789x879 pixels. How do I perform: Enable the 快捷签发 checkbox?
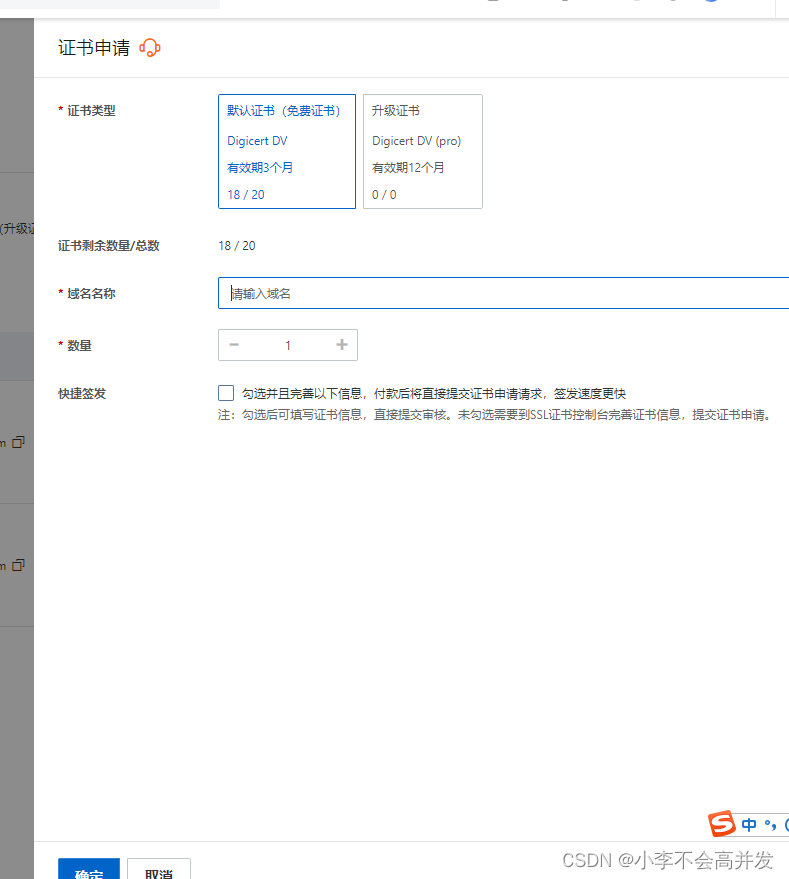pos(226,393)
